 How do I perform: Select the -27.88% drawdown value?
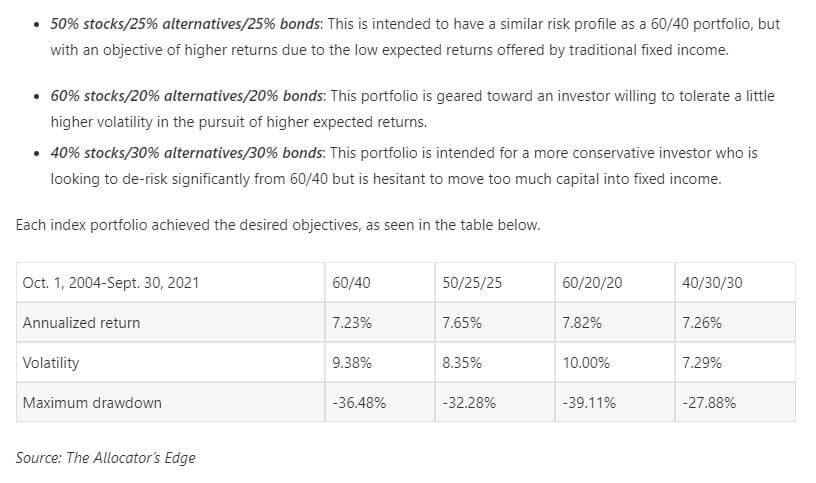pyautogui.click(x=709, y=403)
